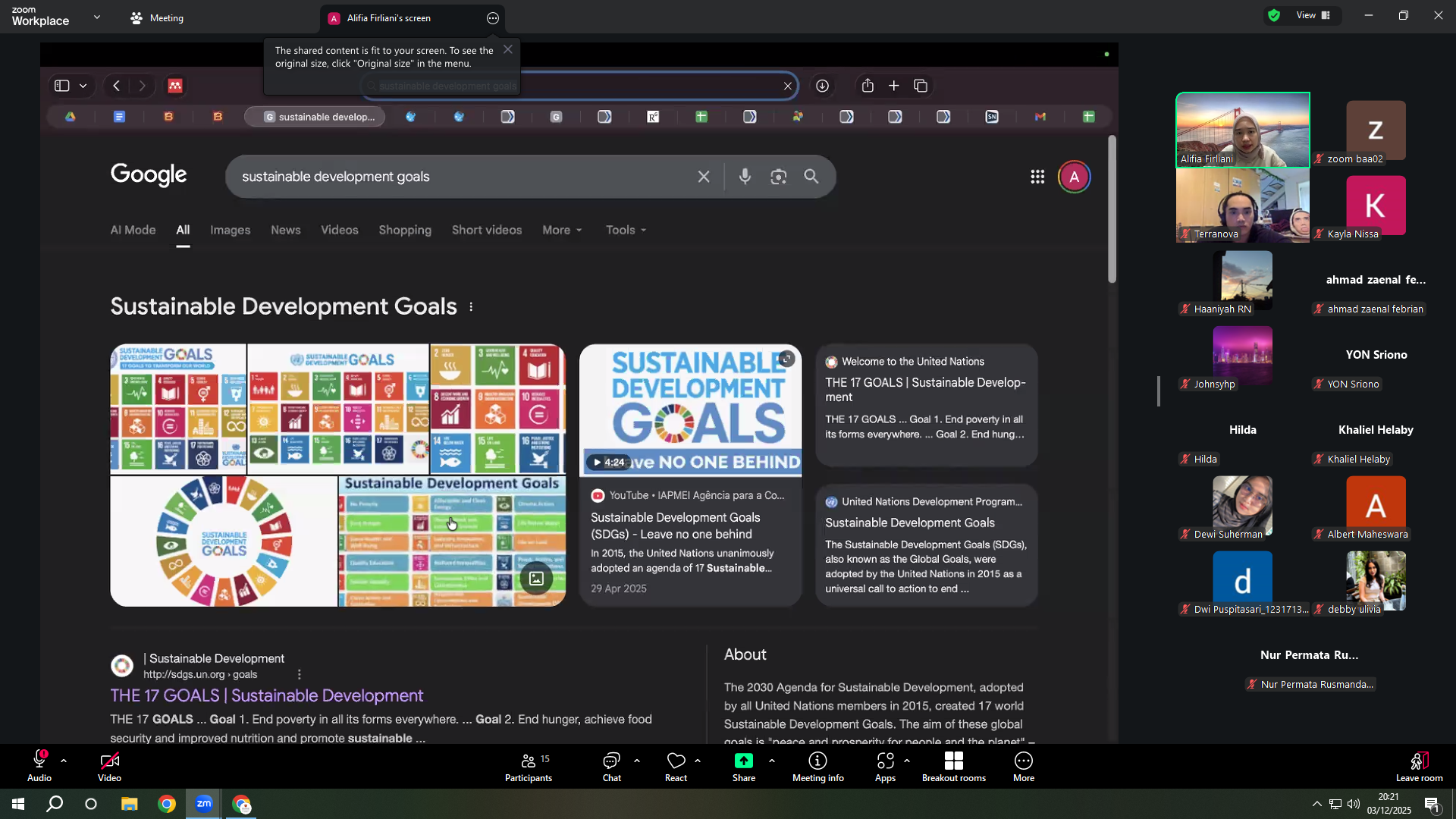Open screen share options ellipsis icon
1456x819 pixels.
[493, 18]
